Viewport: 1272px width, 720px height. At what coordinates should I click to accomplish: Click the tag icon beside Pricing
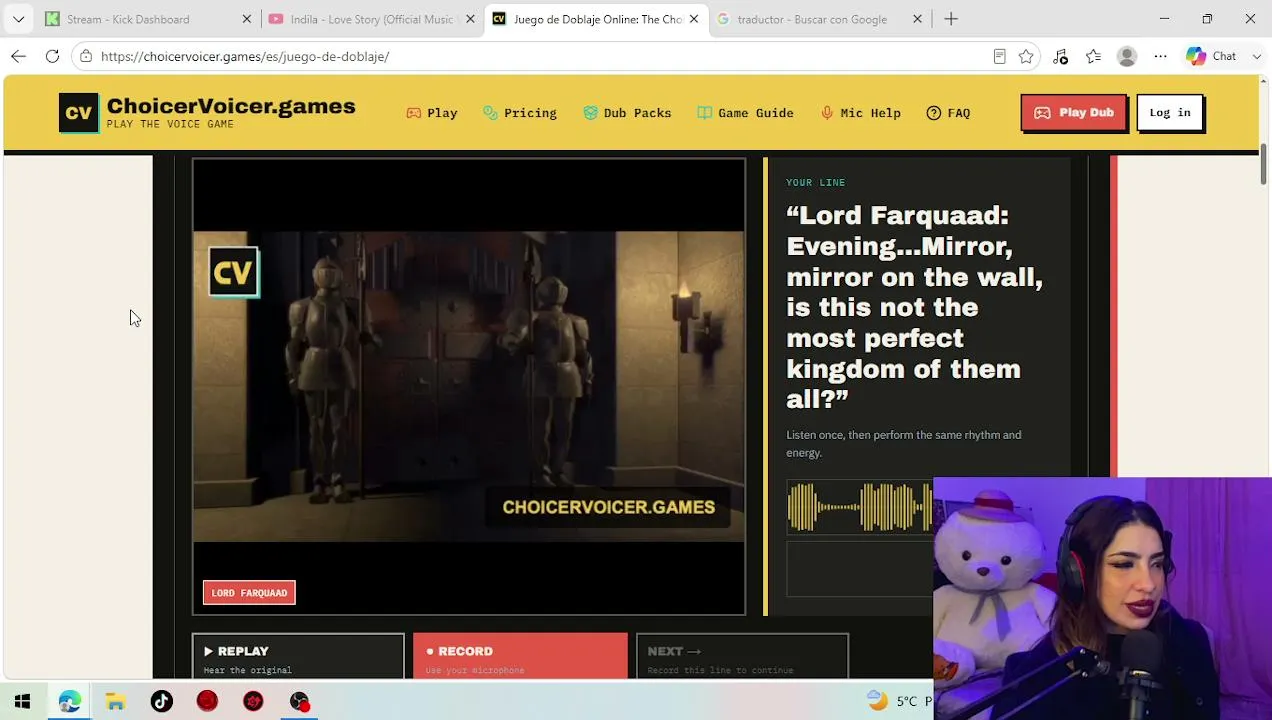coord(490,113)
